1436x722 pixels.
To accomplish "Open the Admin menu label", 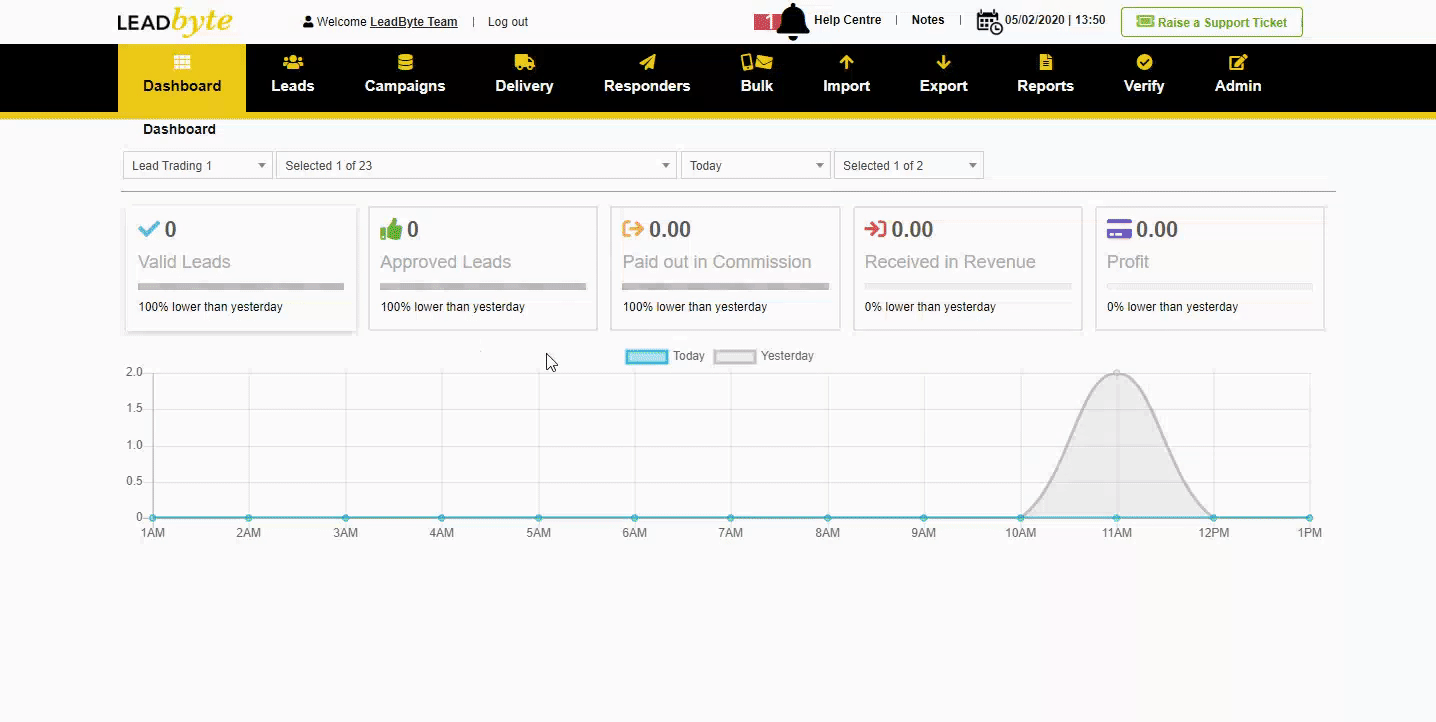I will click(x=1238, y=86).
